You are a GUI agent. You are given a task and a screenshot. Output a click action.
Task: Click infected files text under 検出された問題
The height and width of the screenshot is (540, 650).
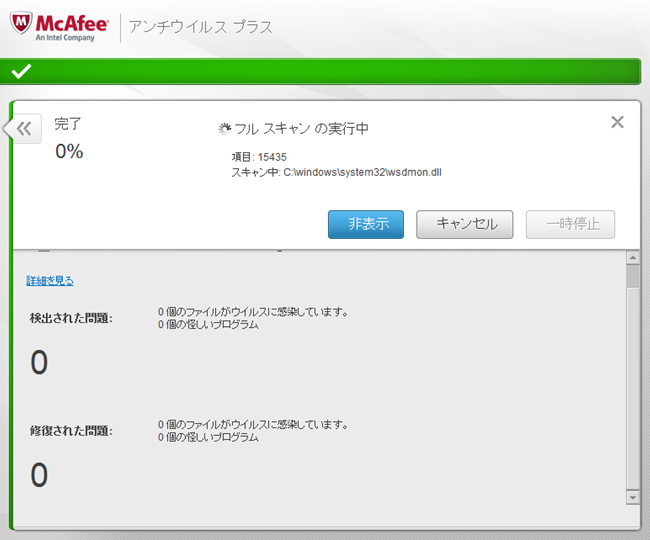(253, 312)
